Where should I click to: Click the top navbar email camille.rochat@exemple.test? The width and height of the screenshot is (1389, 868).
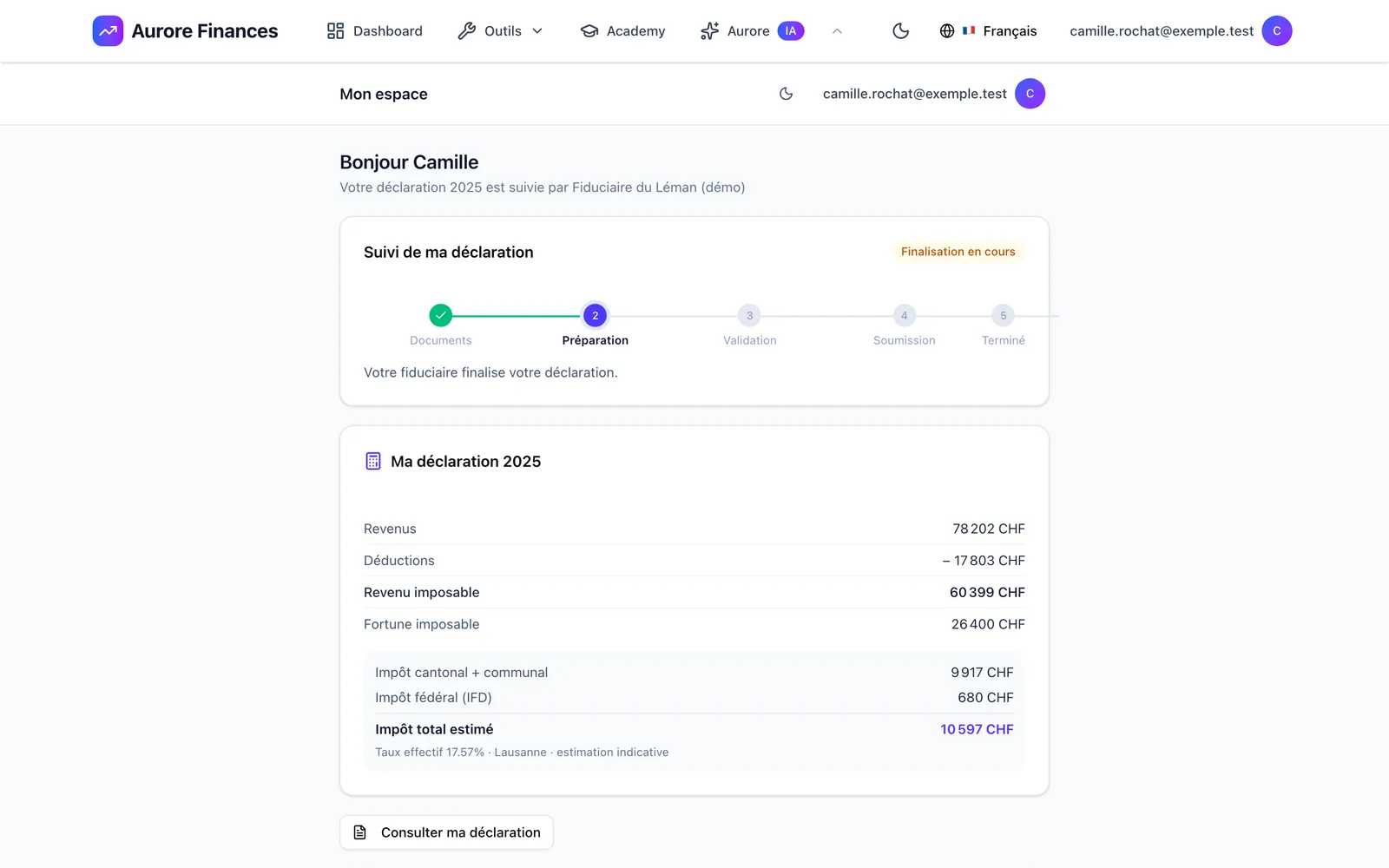click(1162, 31)
